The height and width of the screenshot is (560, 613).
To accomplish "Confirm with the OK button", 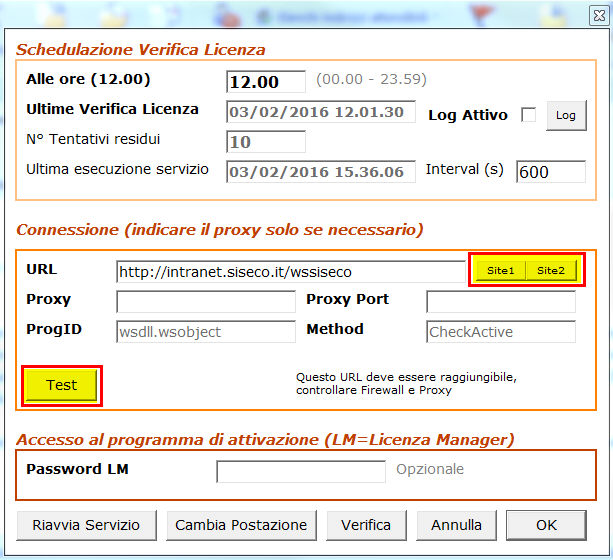I will pos(546,524).
